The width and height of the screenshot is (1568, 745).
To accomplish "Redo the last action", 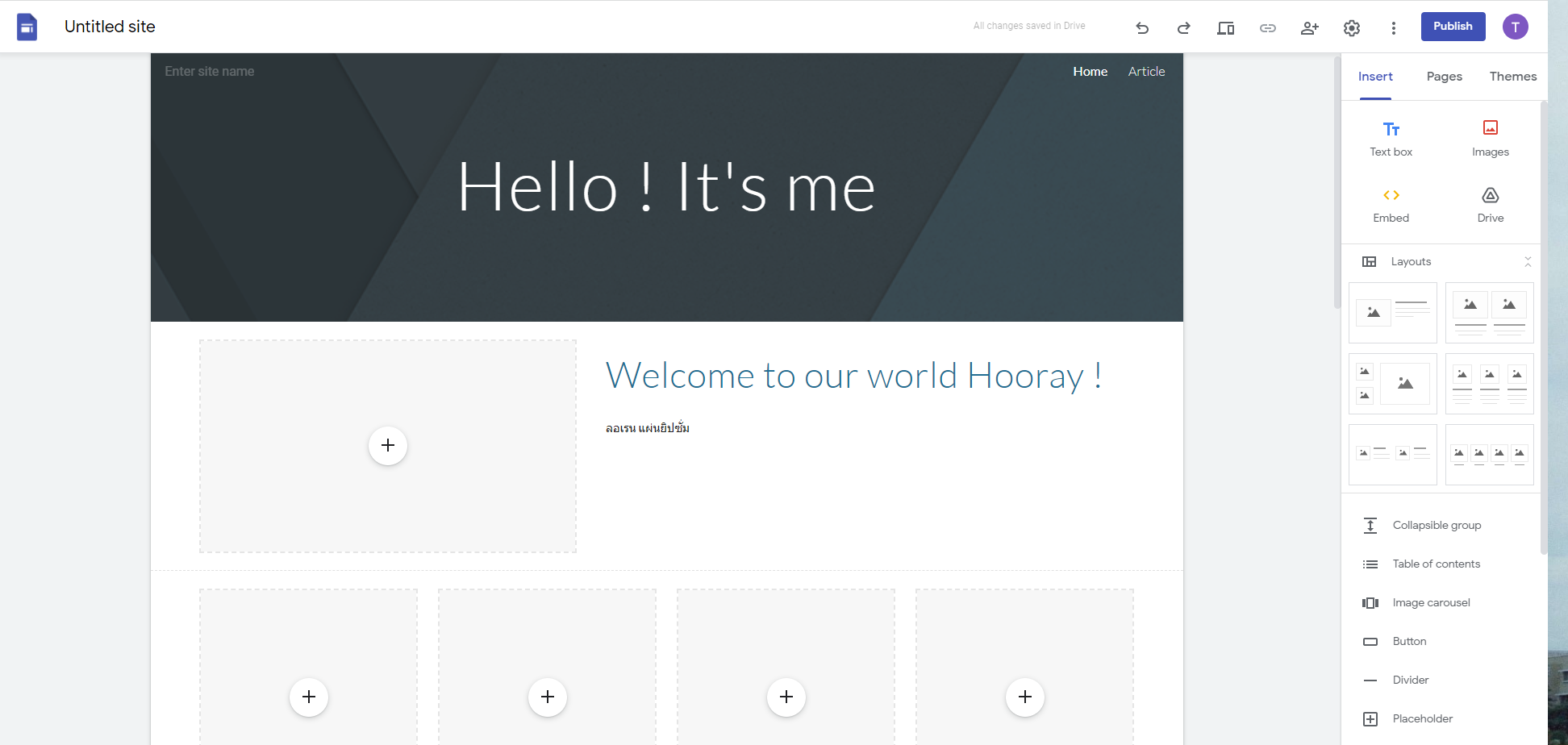I will [x=1183, y=27].
